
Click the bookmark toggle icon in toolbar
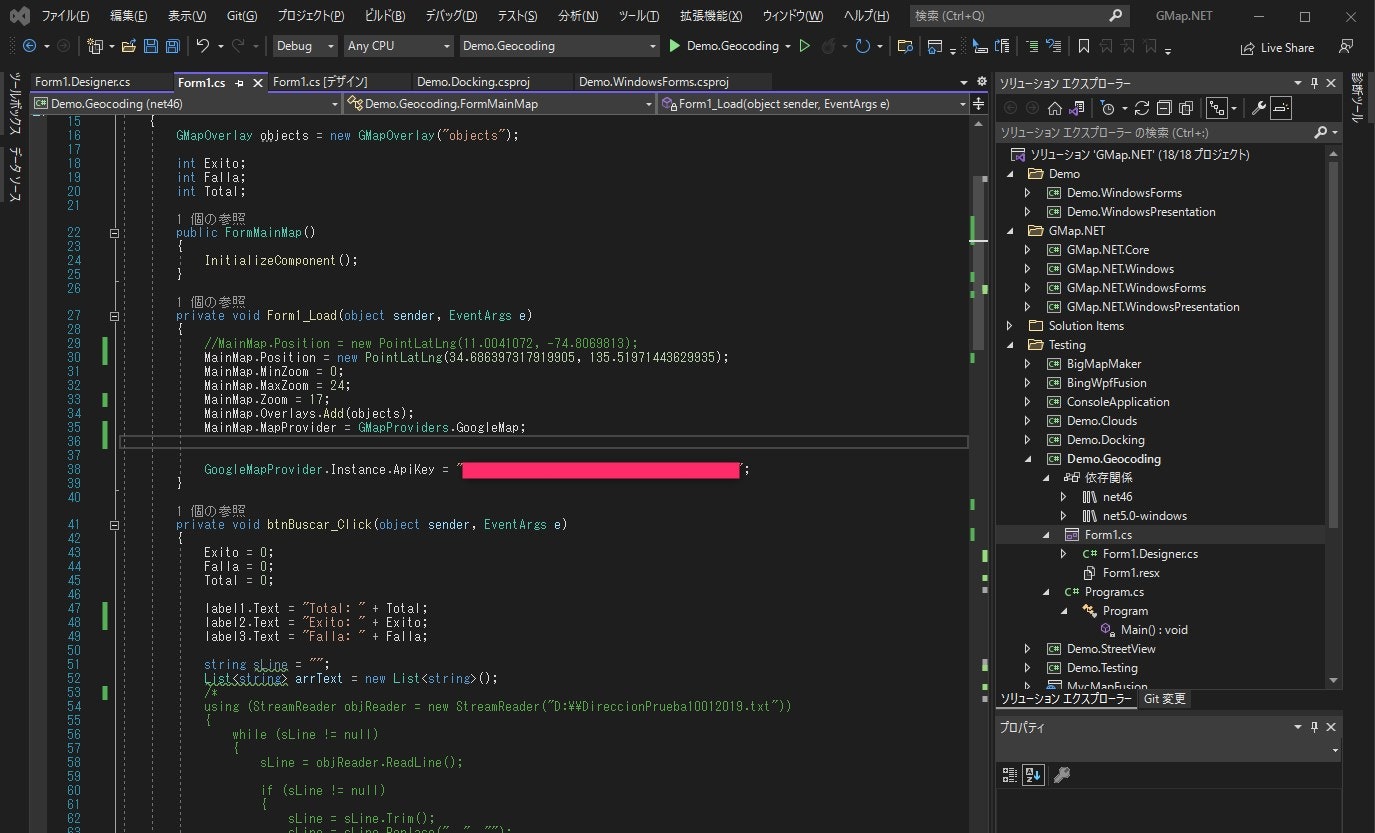click(x=1083, y=46)
